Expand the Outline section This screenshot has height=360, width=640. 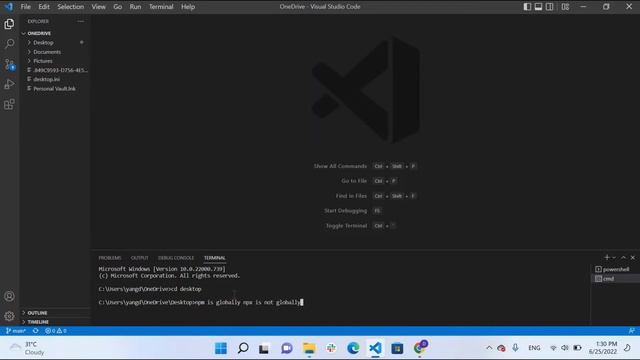point(55,313)
